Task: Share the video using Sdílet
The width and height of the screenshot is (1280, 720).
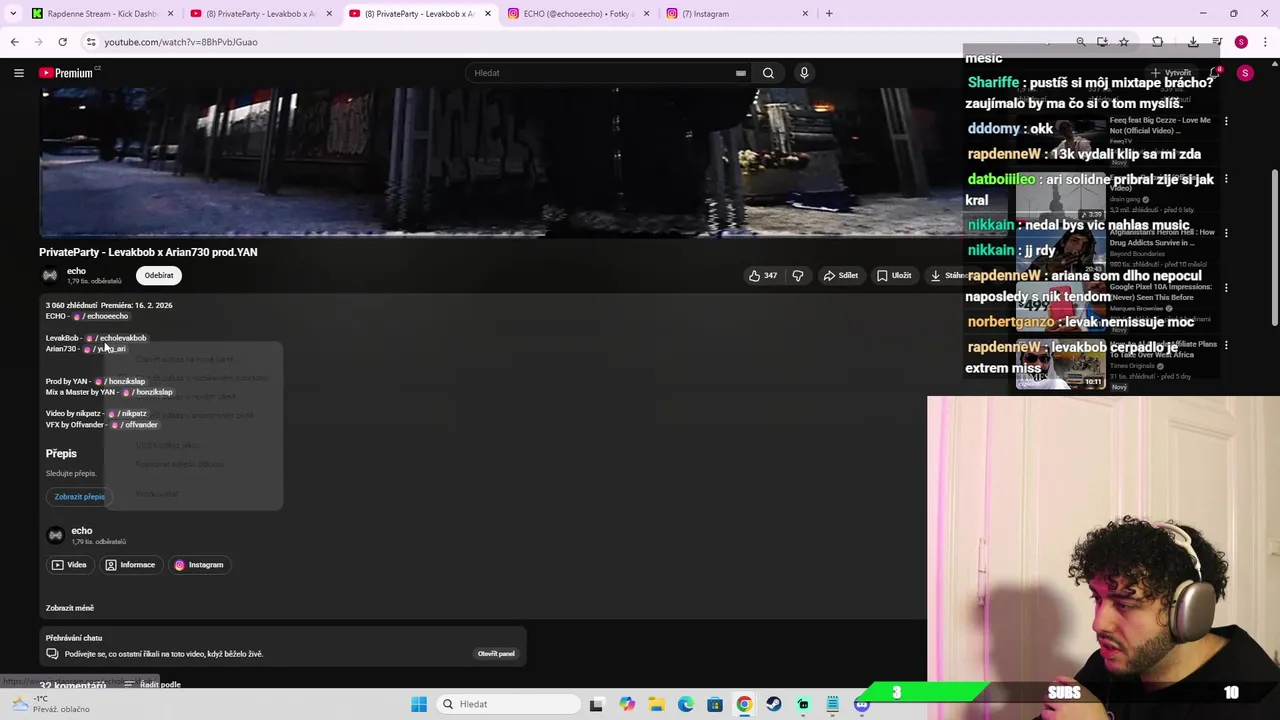Action: [840, 275]
